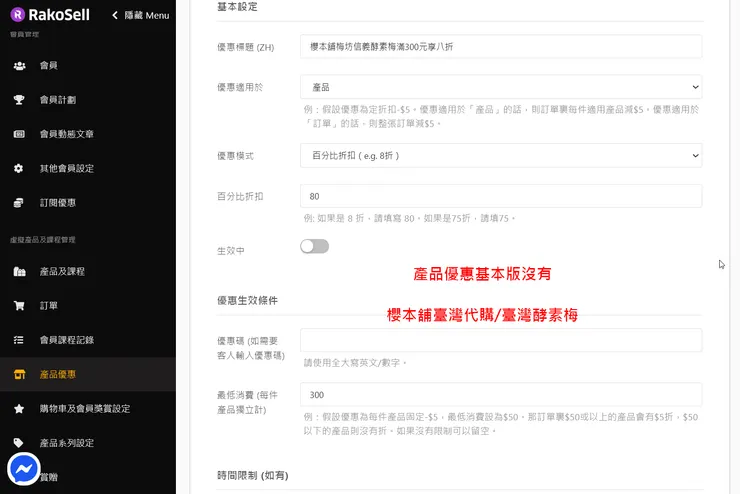Screen dimensions: 740x494
Task: Click the hide Menu chevron arrow
Action: tap(115, 16)
